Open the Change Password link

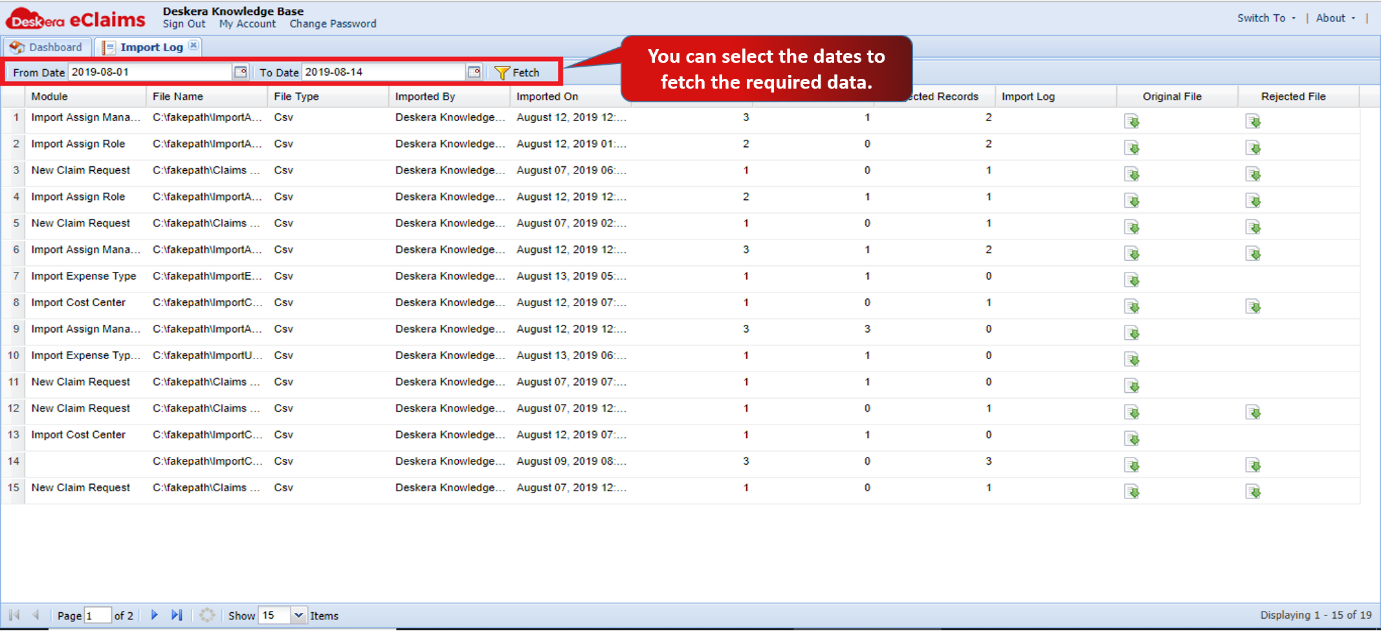(333, 24)
